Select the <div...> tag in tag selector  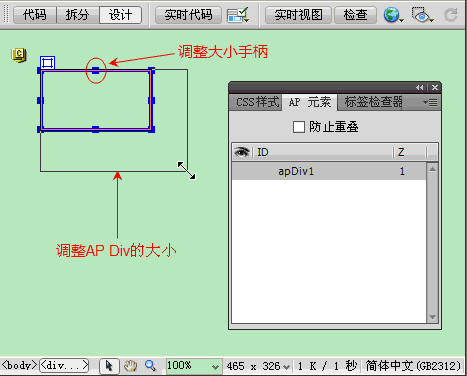[64, 365]
